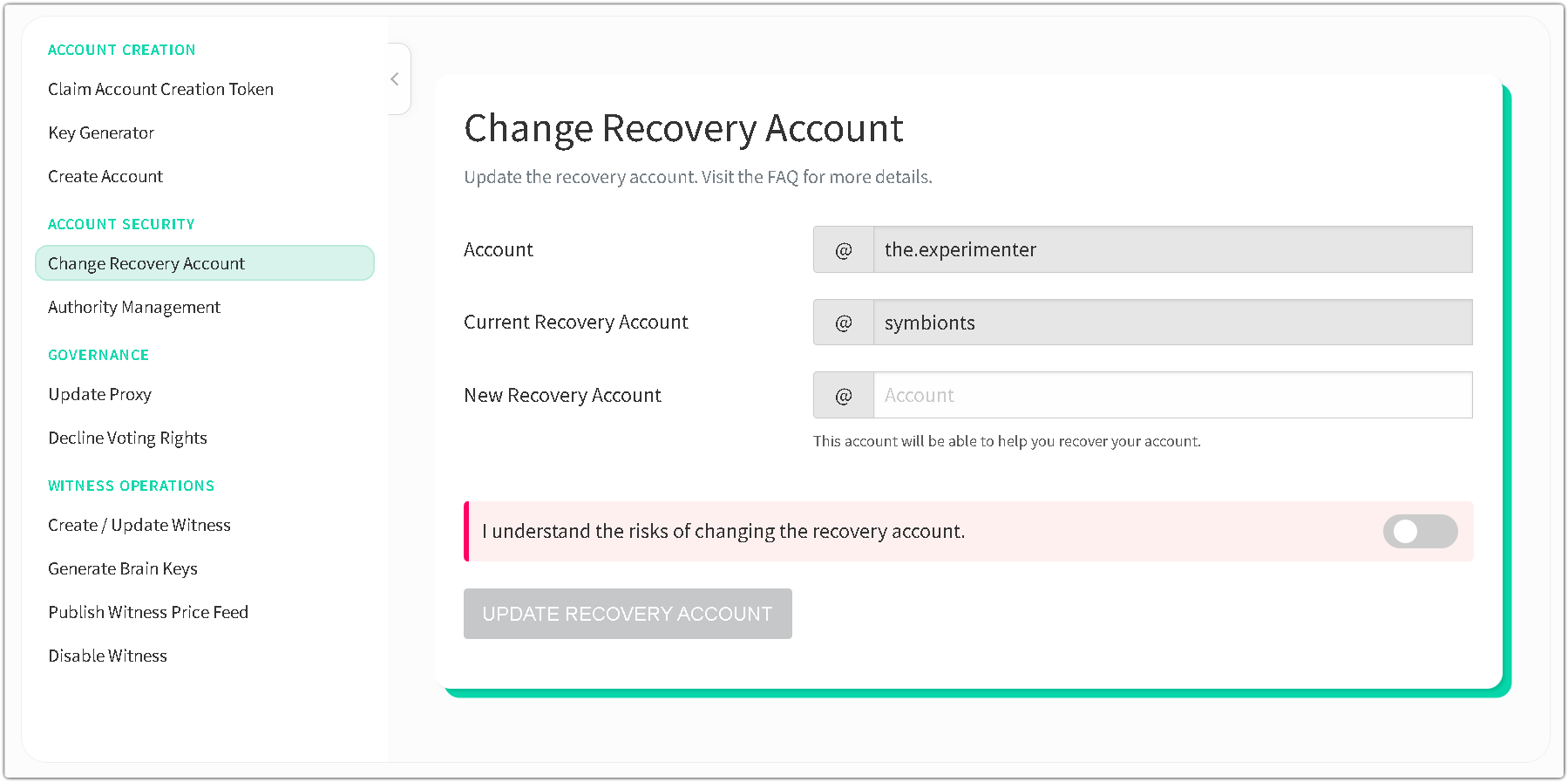This screenshot has width=1568, height=782.
Task: Click the @ icon beside the Account field
Action: coord(843,250)
